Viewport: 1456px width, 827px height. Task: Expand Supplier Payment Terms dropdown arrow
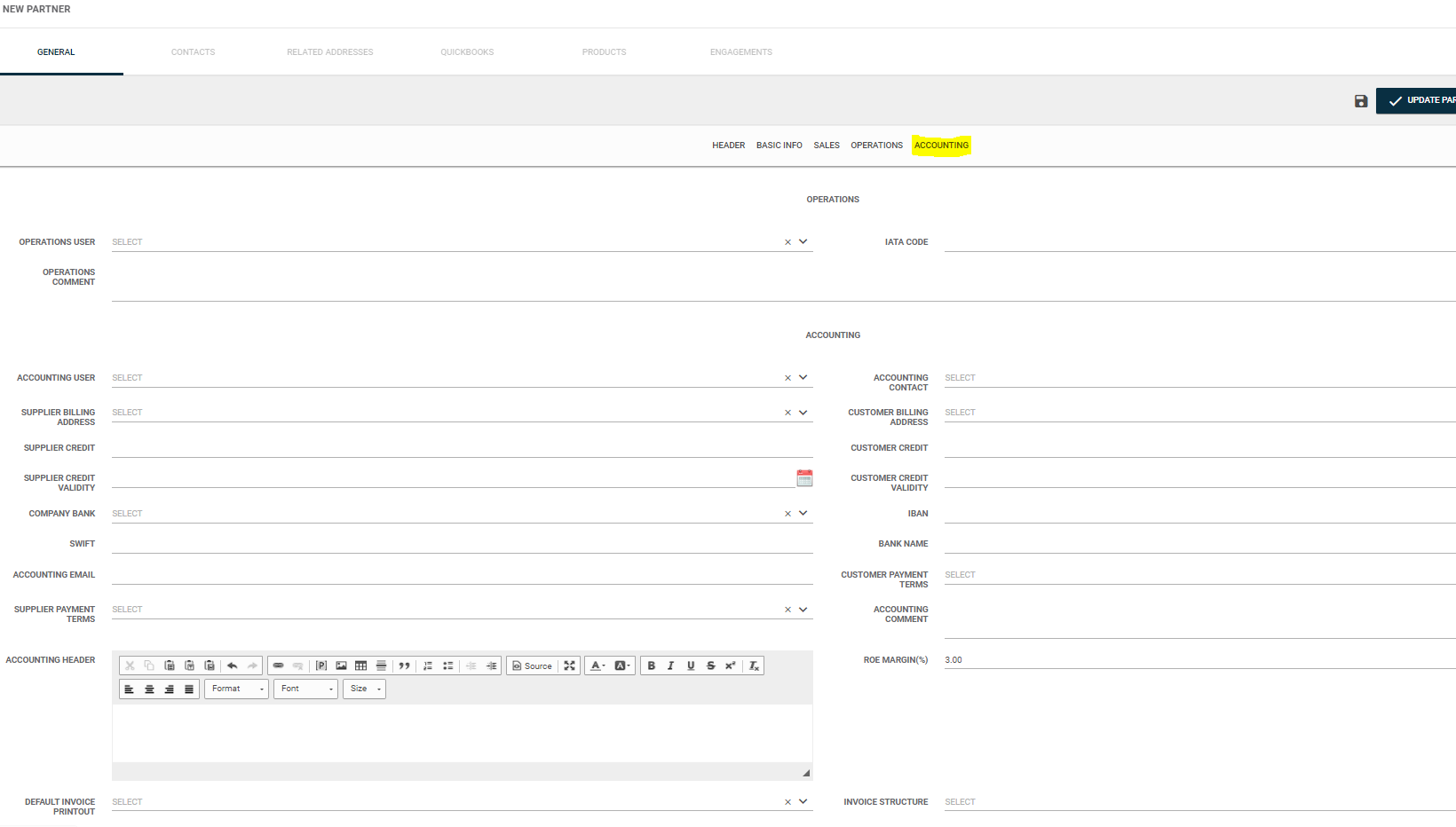click(803, 609)
